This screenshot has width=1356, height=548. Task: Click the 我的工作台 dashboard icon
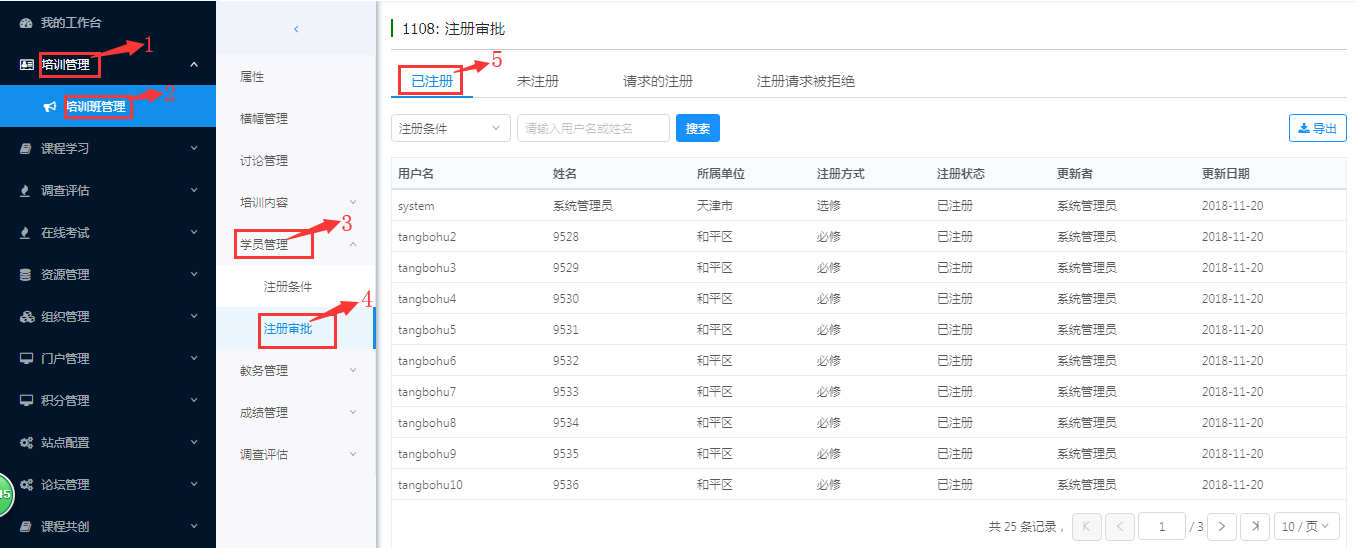pos(26,22)
